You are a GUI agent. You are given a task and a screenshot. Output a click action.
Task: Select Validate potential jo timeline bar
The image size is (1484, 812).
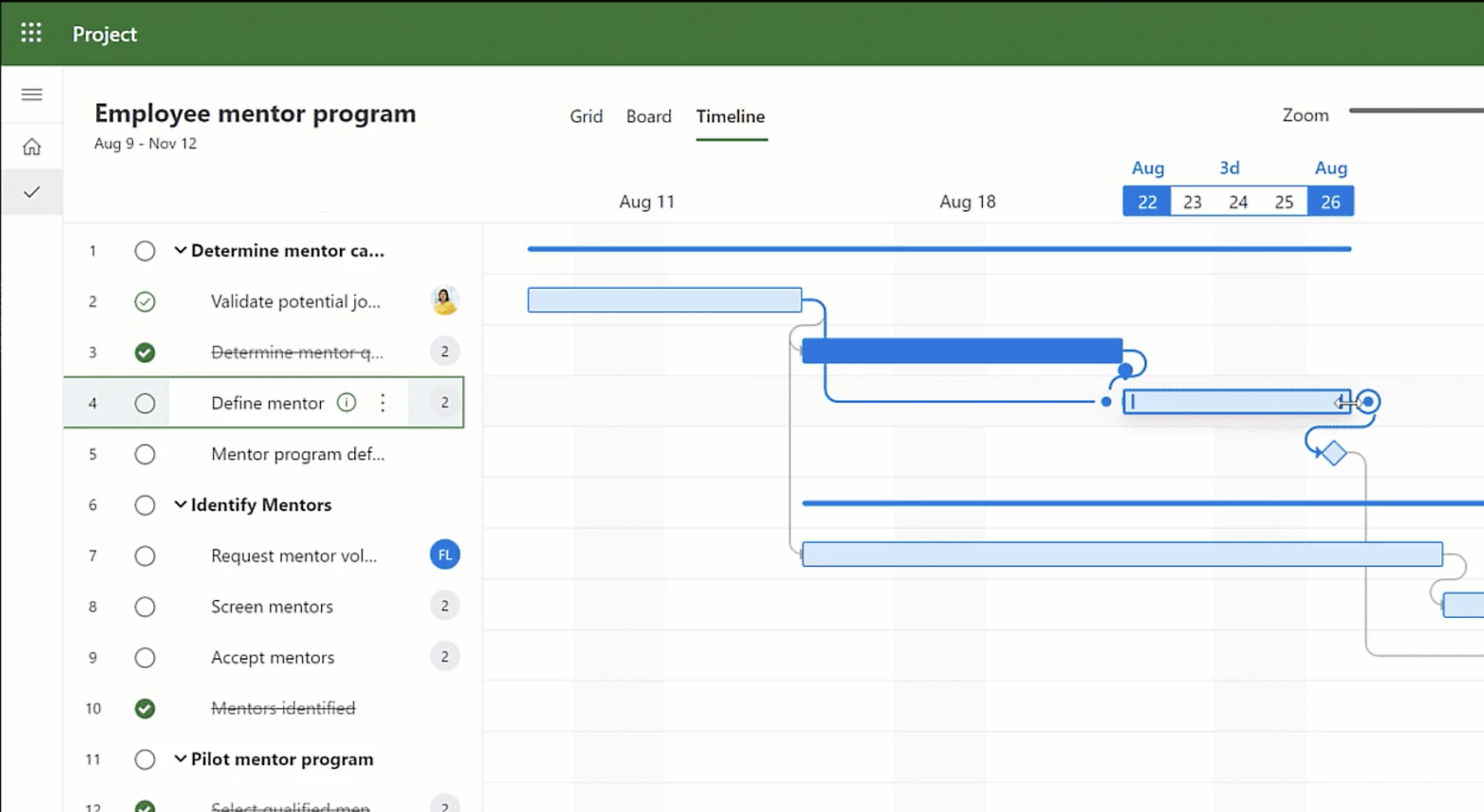[664, 300]
